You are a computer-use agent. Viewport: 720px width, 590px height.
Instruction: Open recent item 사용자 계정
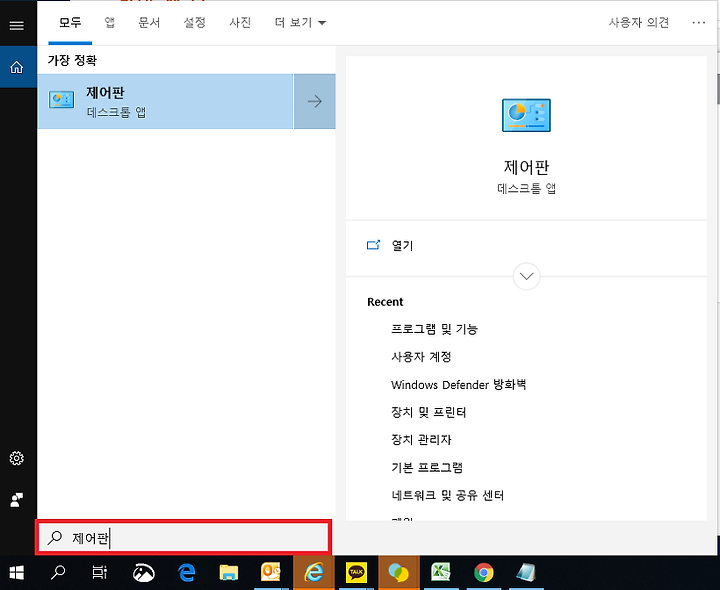point(421,357)
